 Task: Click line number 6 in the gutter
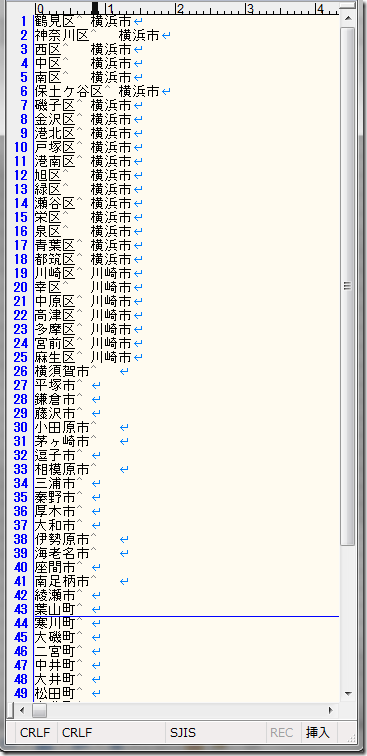tap(25, 91)
